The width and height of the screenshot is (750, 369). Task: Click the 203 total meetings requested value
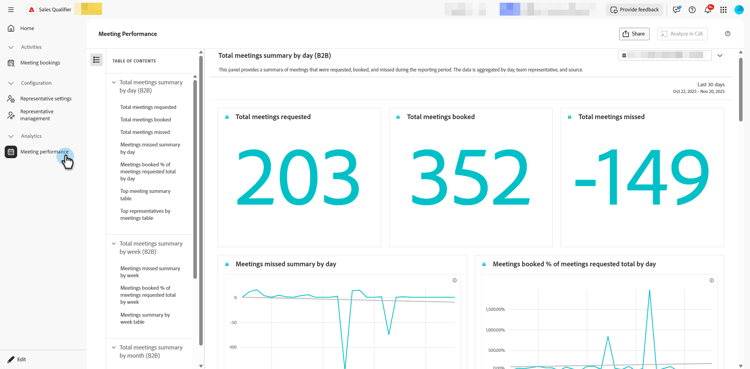(x=297, y=176)
